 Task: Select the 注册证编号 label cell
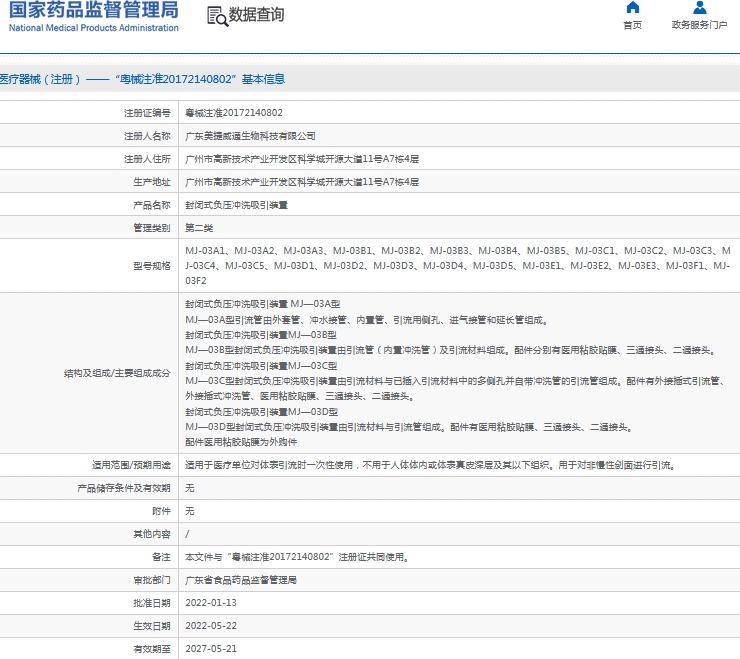pos(147,113)
